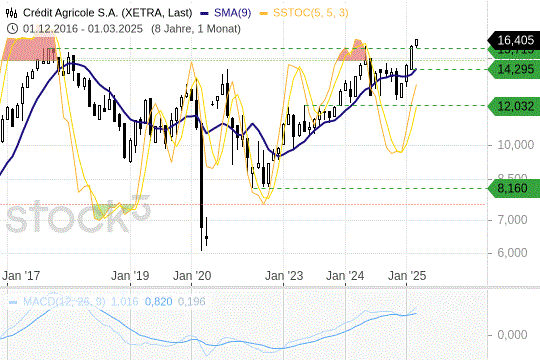Click the MACD(12, 26, 9) indicator label

64,302
